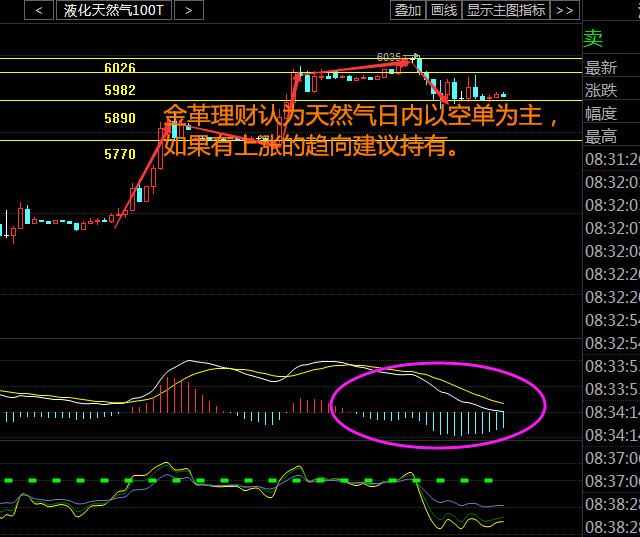640x537 pixels.
Task: Click the previous symbol arrow button
Action: [x=38, y=10]
